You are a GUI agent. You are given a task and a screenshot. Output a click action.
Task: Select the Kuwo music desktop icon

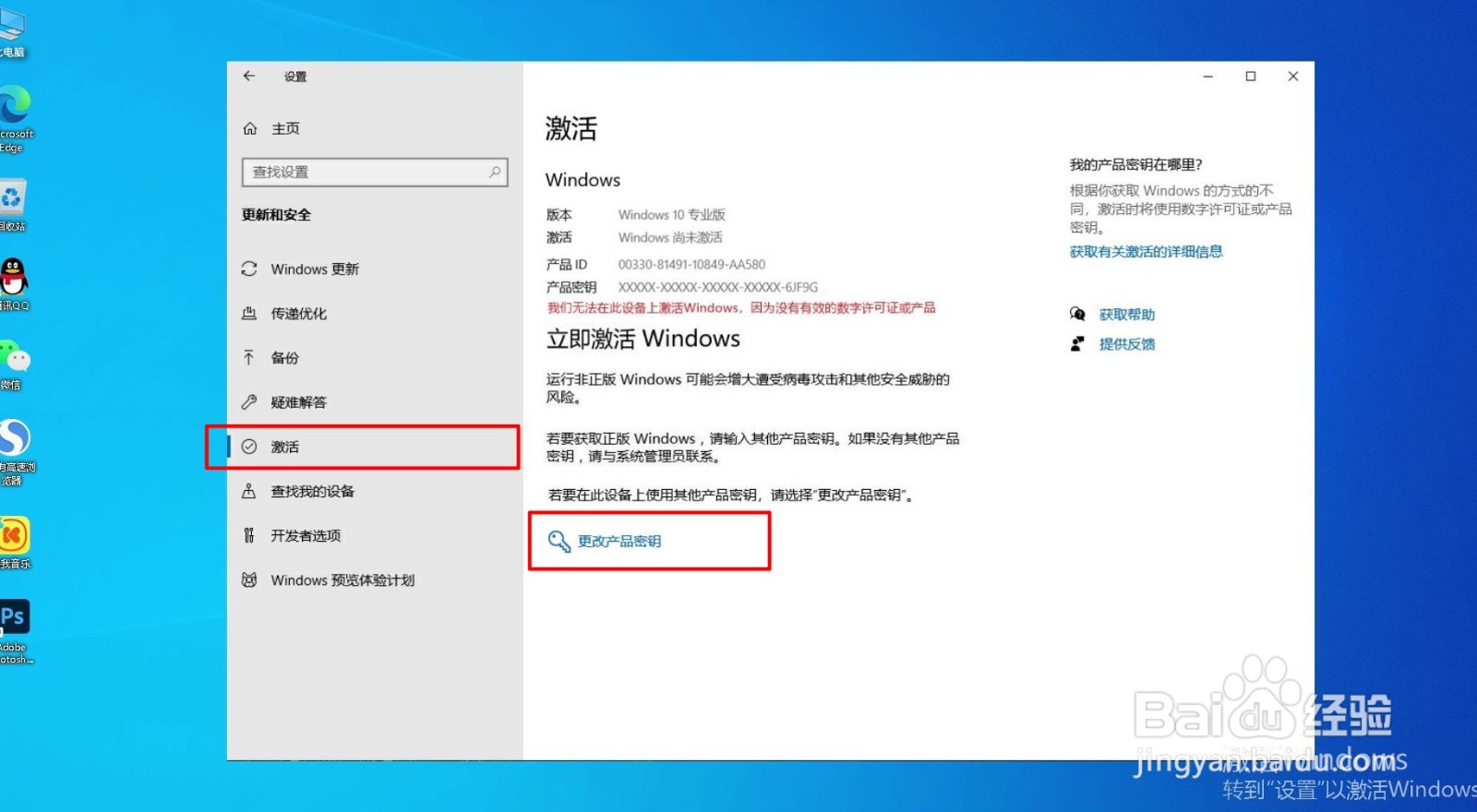15,543
